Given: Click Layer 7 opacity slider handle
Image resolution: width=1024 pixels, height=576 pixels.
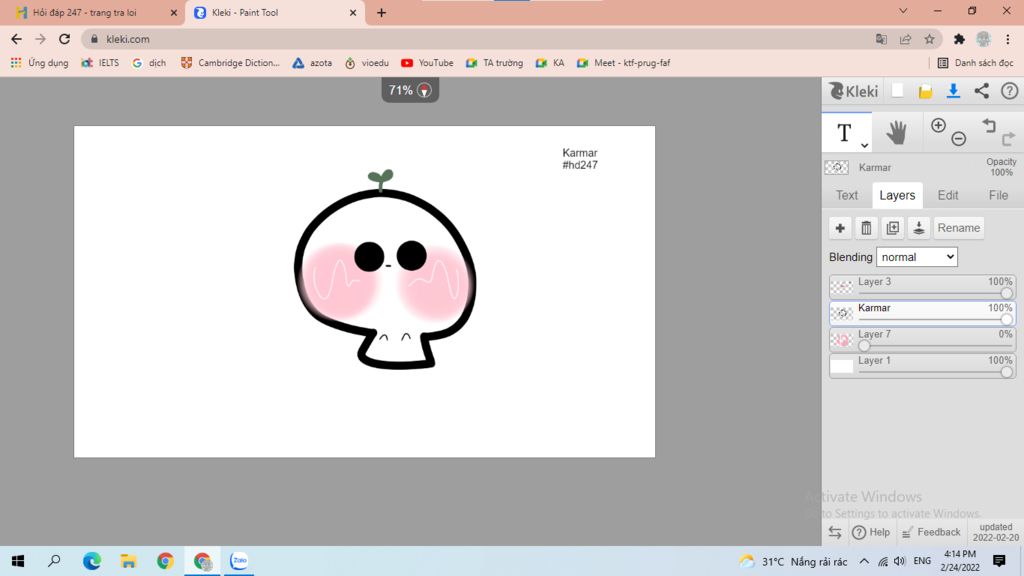Looking at the screenshot, I should [x=864, y=345].
